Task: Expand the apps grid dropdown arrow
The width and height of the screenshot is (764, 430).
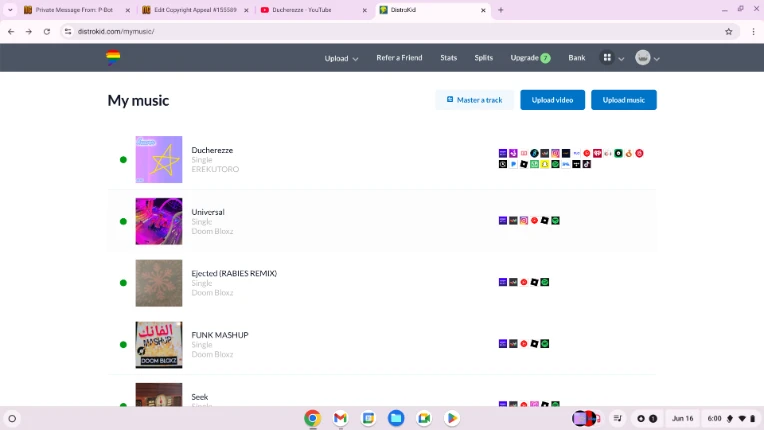Action: coord(621,58)
